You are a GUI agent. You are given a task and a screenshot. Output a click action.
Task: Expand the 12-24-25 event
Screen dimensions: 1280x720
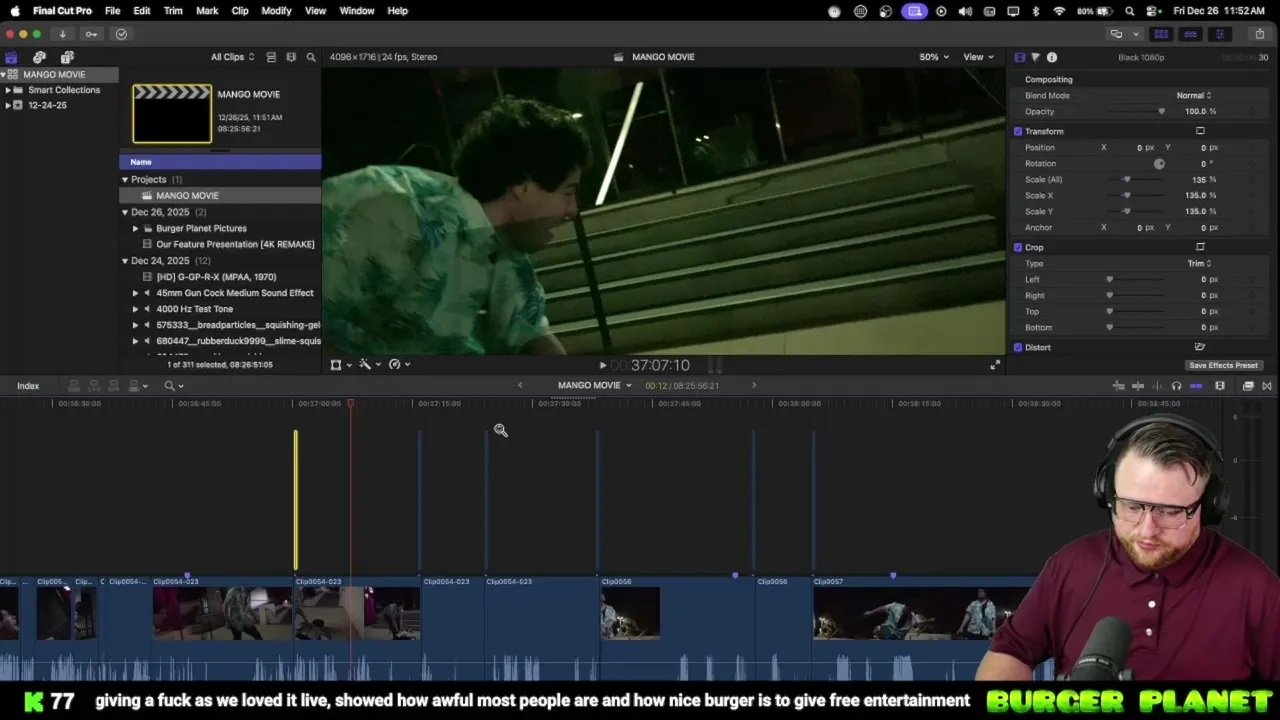pos(8,105)
